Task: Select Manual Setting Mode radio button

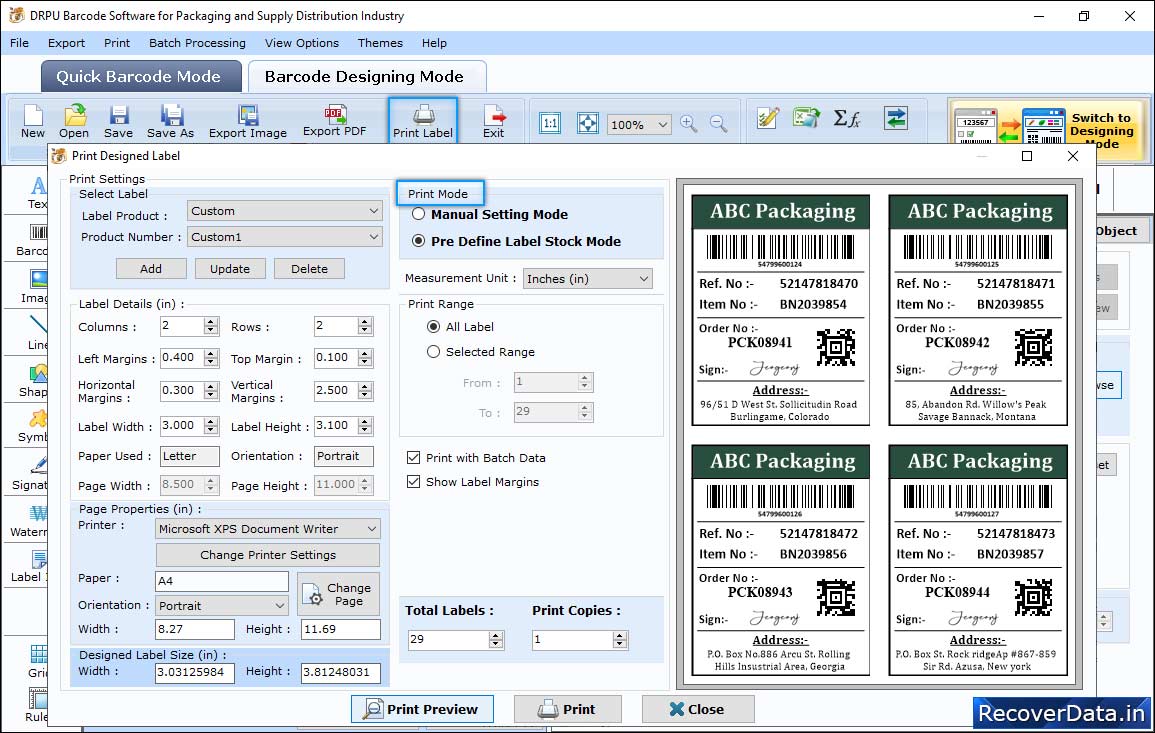Action: coord(418,214)
